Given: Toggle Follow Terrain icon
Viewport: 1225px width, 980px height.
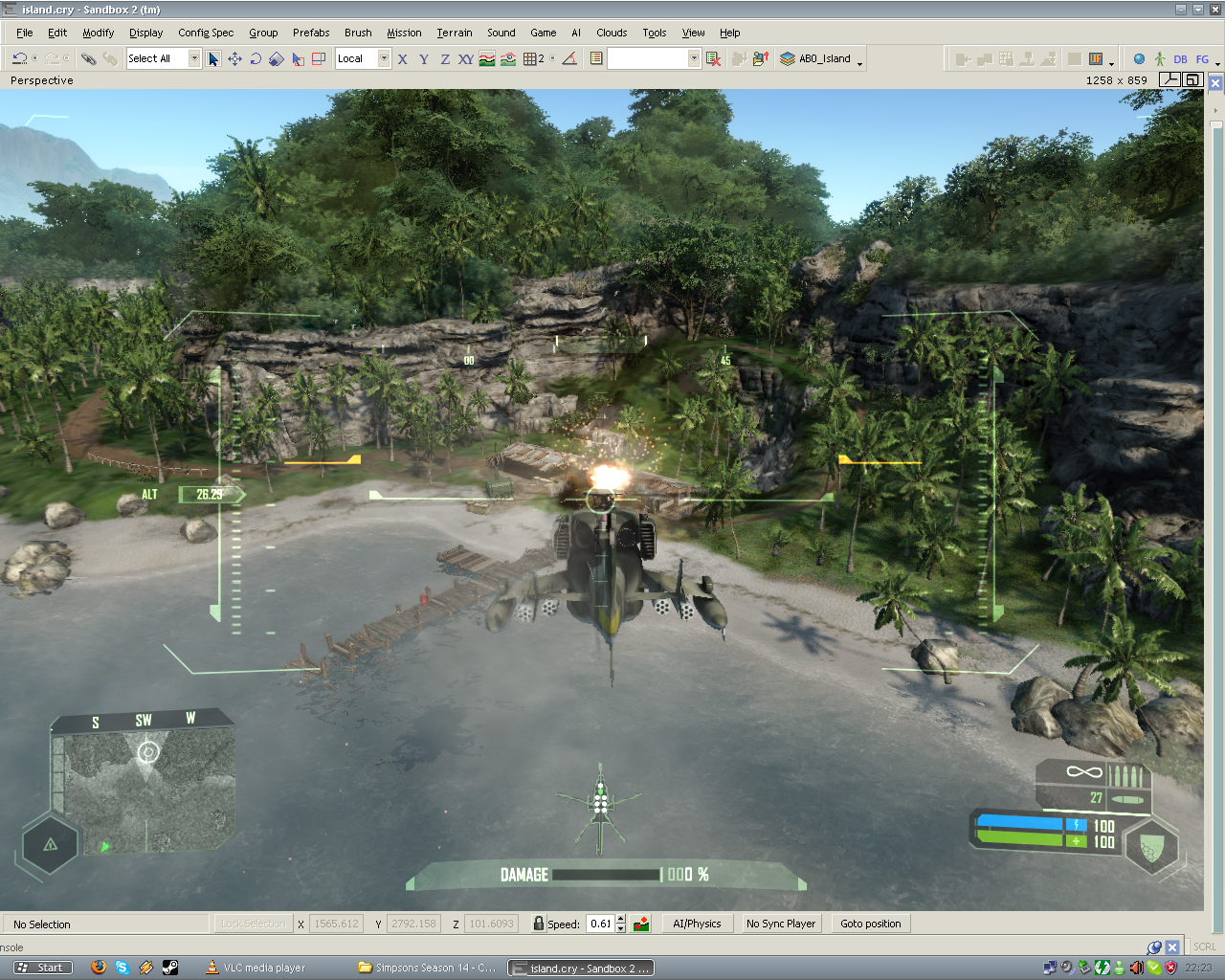Looking at the screenshot, I should [487, 58].
